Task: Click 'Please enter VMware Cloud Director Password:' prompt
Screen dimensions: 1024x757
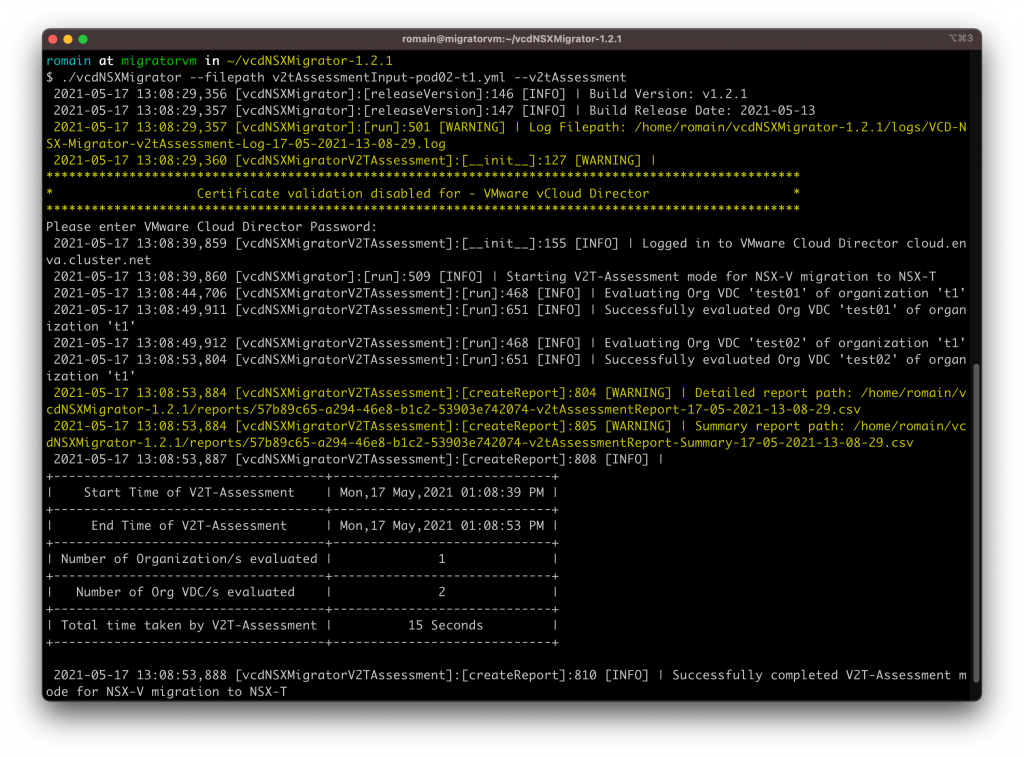Action: click(212, 227)
